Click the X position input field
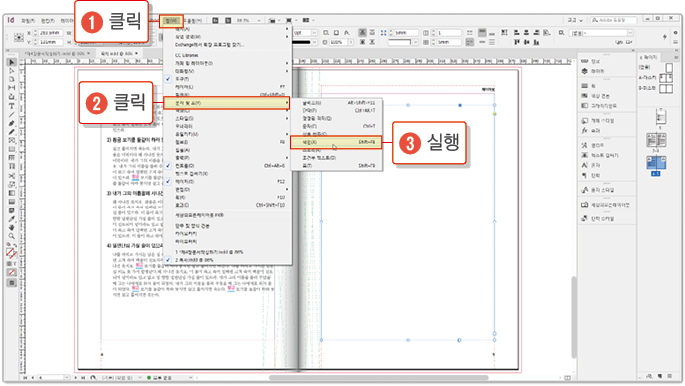This screenshot has height=386, width=685. point(51,33)
